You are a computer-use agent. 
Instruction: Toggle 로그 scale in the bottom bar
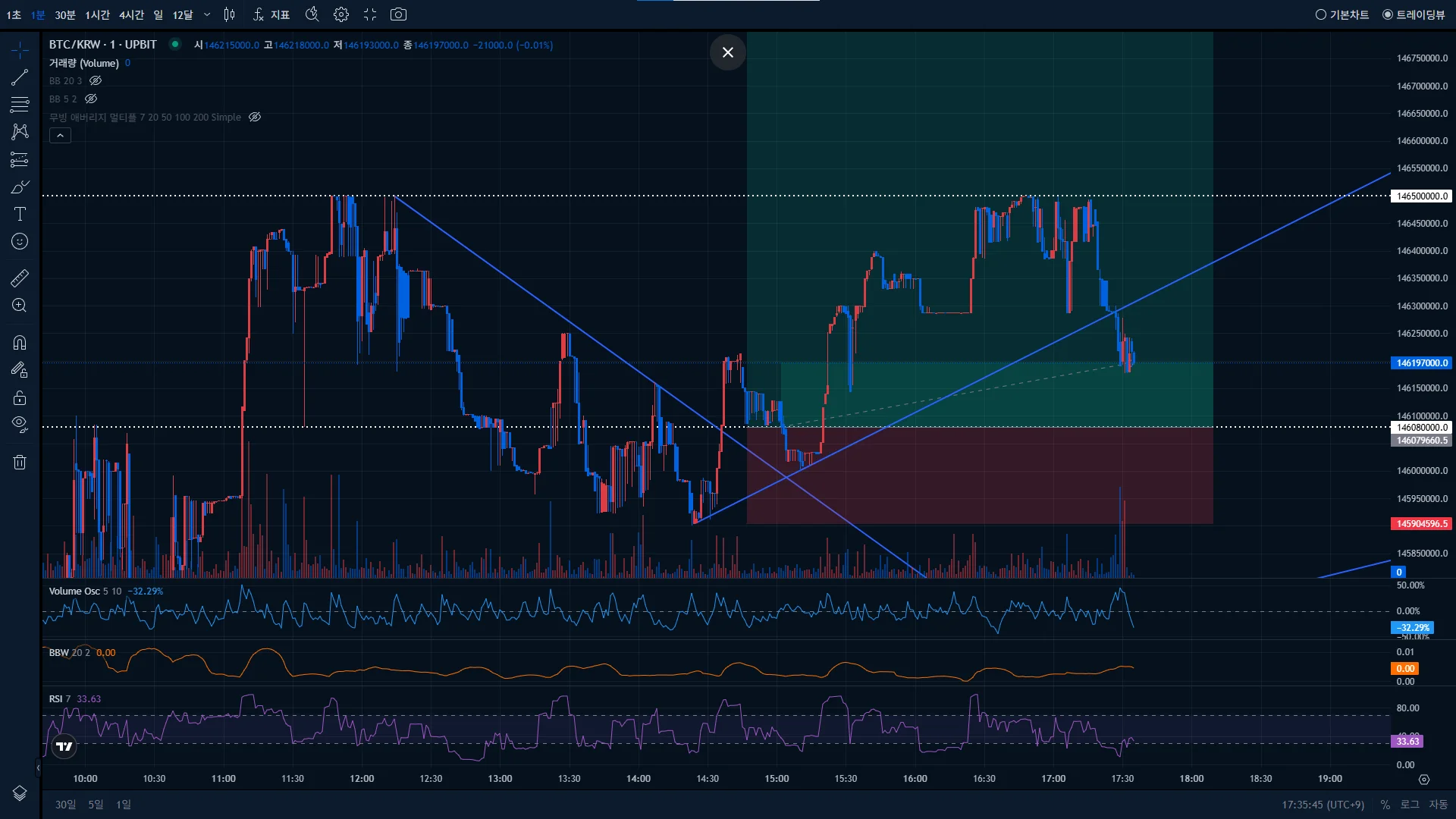click(1409, 804)
